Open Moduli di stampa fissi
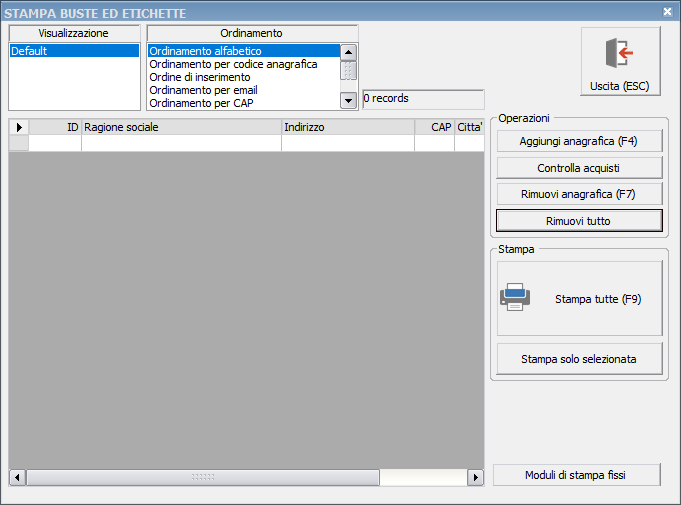Screen dimensions: 681x505 tap(576, 475)
